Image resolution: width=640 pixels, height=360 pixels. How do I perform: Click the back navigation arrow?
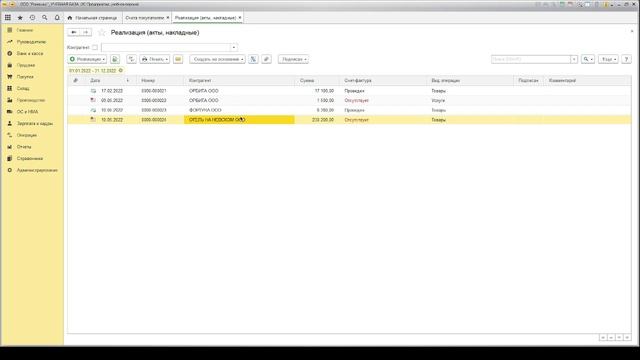[x=73, y=32]
